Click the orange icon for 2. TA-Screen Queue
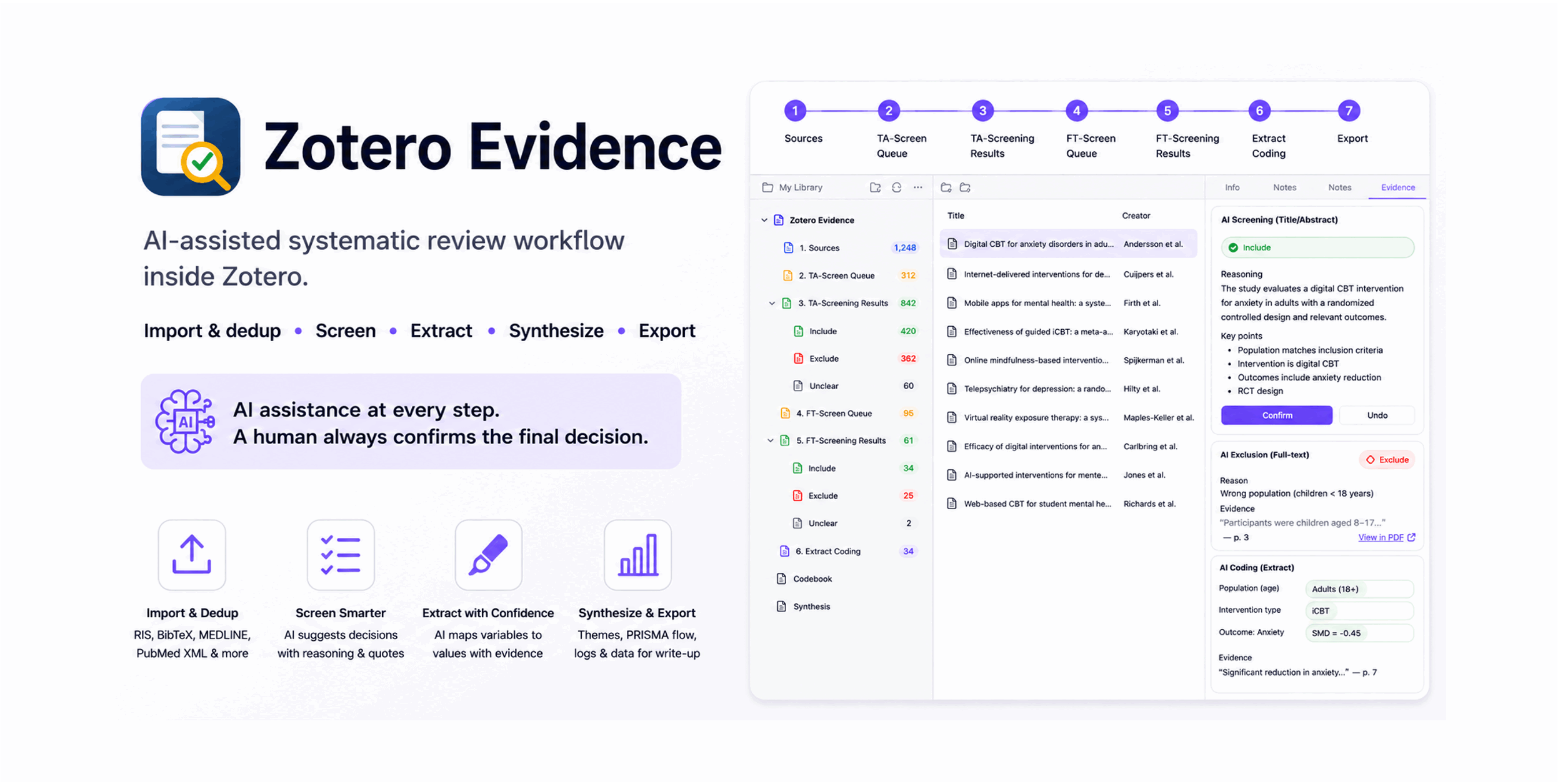This screenshot has width=1558, height=784. [x=787, y=275]
